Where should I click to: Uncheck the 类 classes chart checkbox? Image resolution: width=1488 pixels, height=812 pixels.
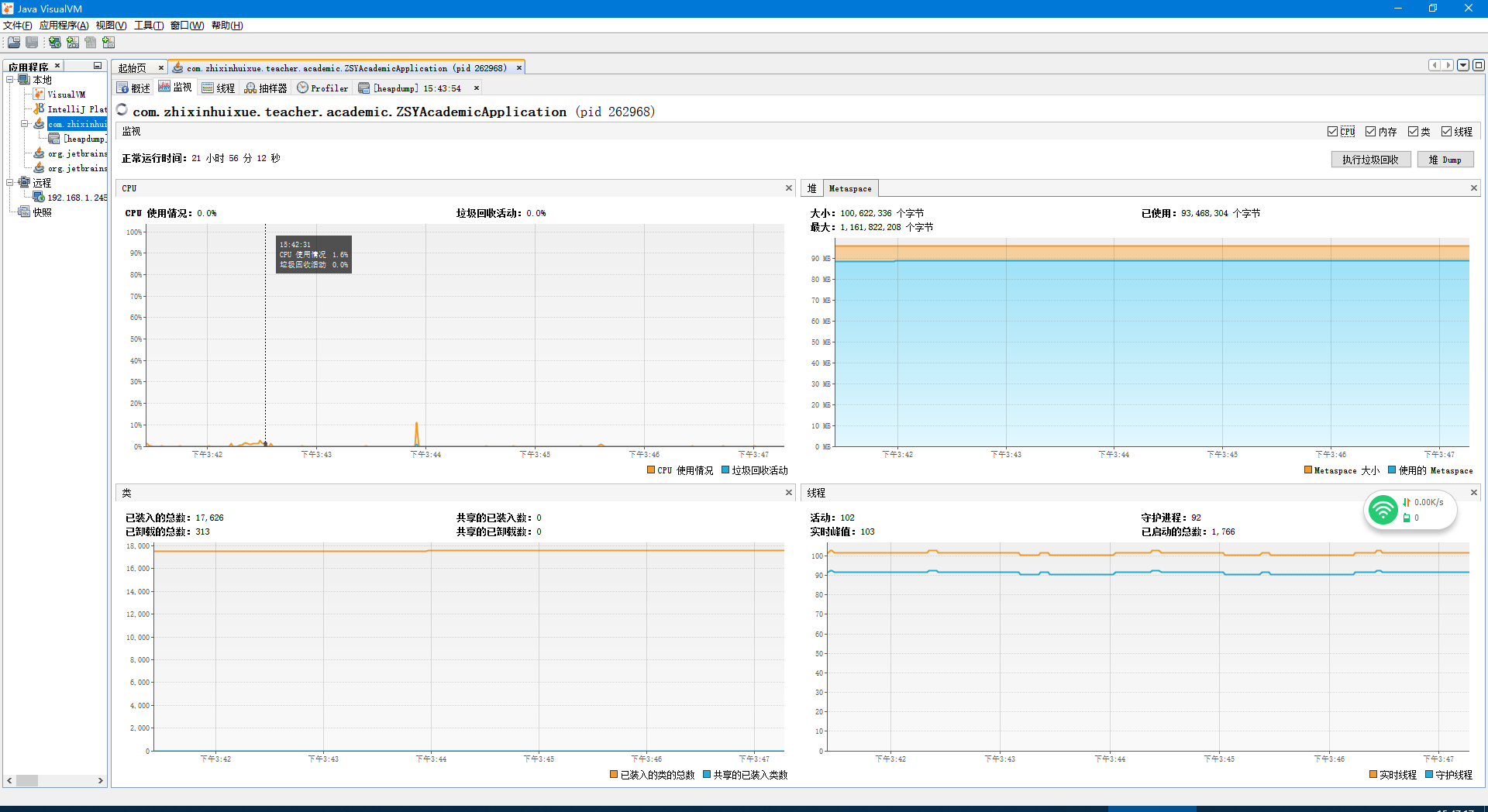pos(1414,132)
